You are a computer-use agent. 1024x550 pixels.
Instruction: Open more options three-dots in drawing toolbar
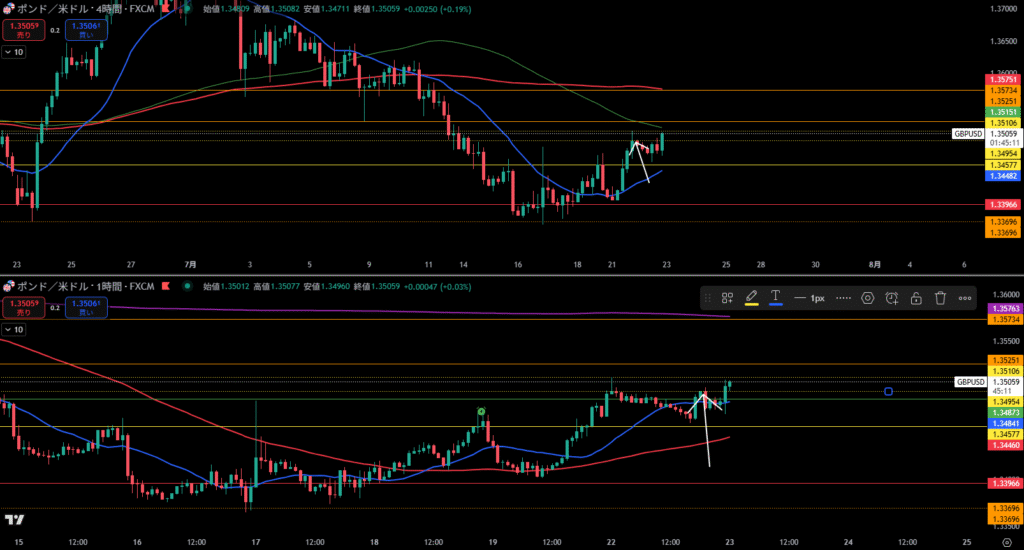click(965, 298)
